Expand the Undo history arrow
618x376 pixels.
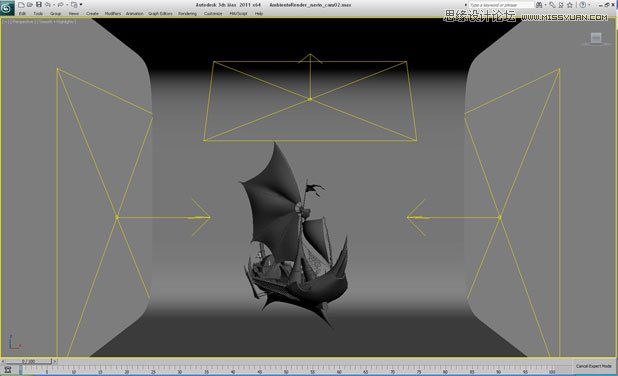click(x=54, y=5)
